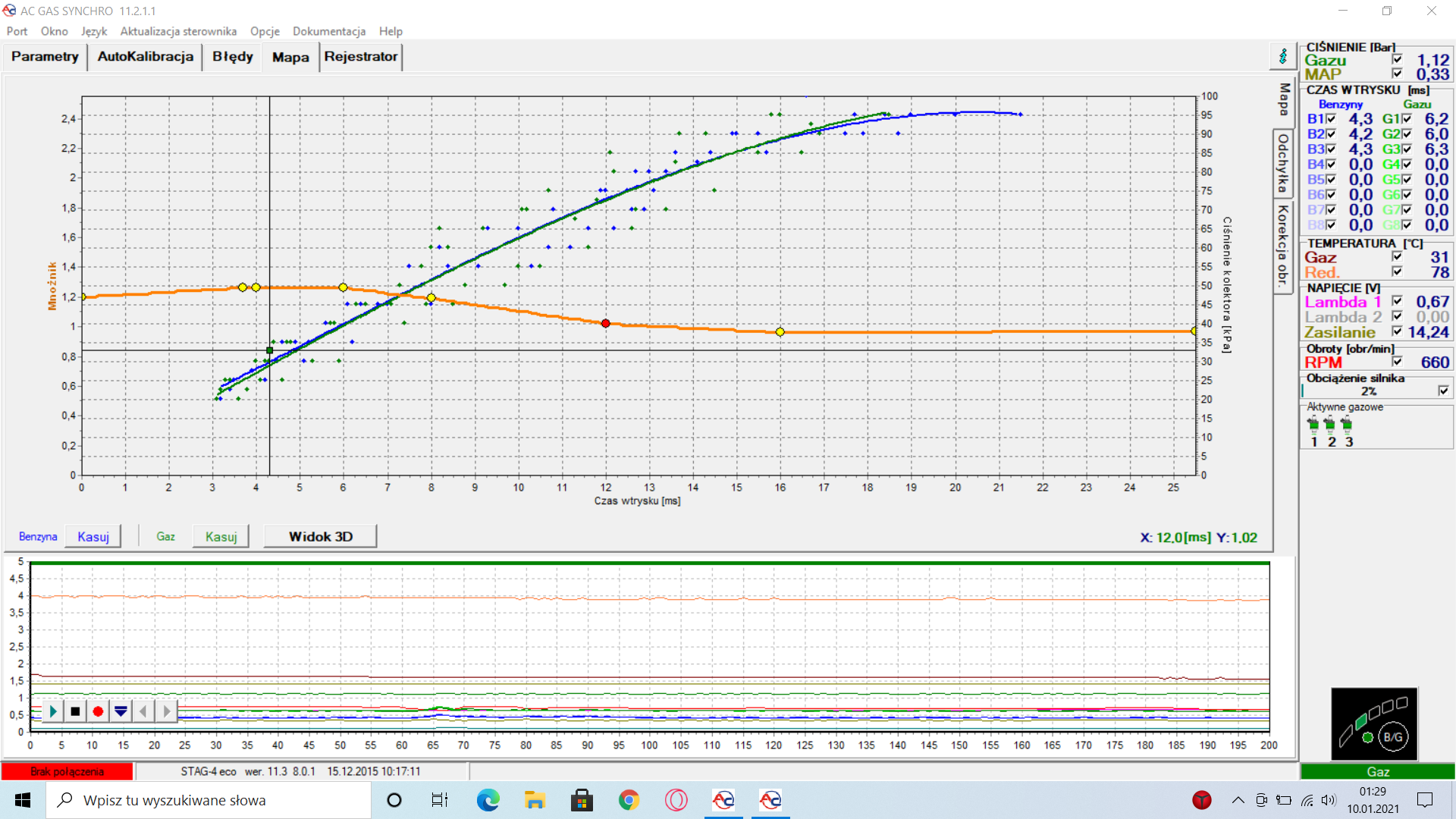Open the Windows notification center
1456x819 pixels.
(1425, 800)
